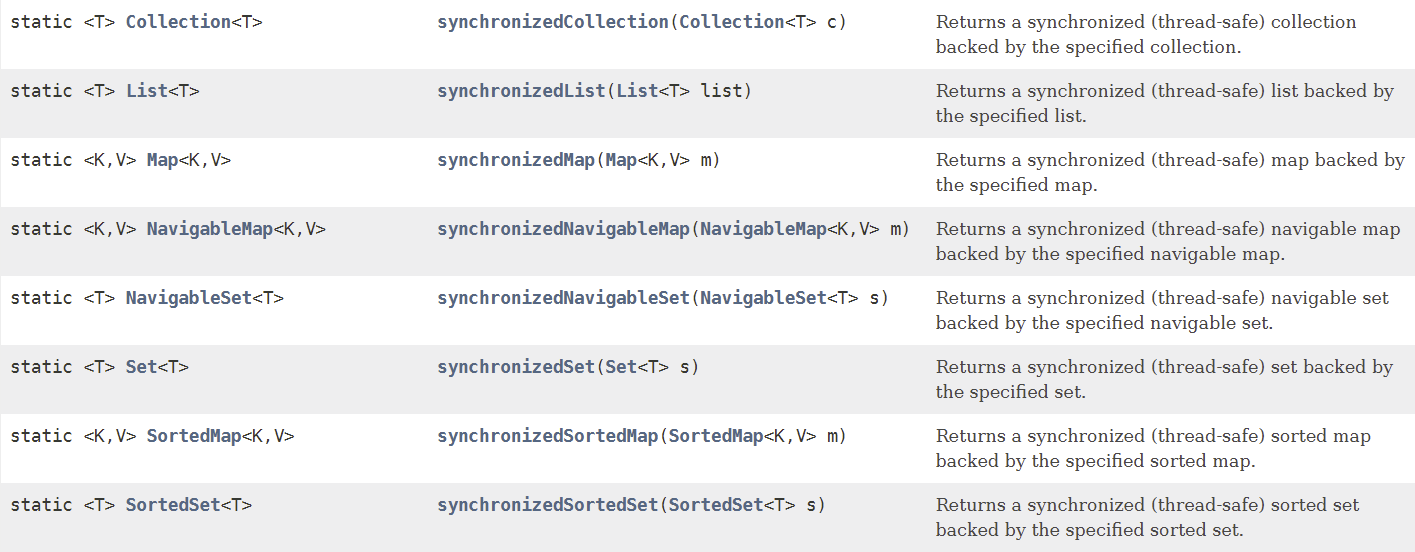This screenshot has width=1415, height=552.
Task: Open the Map return type link
Action: tap(162, 160)
